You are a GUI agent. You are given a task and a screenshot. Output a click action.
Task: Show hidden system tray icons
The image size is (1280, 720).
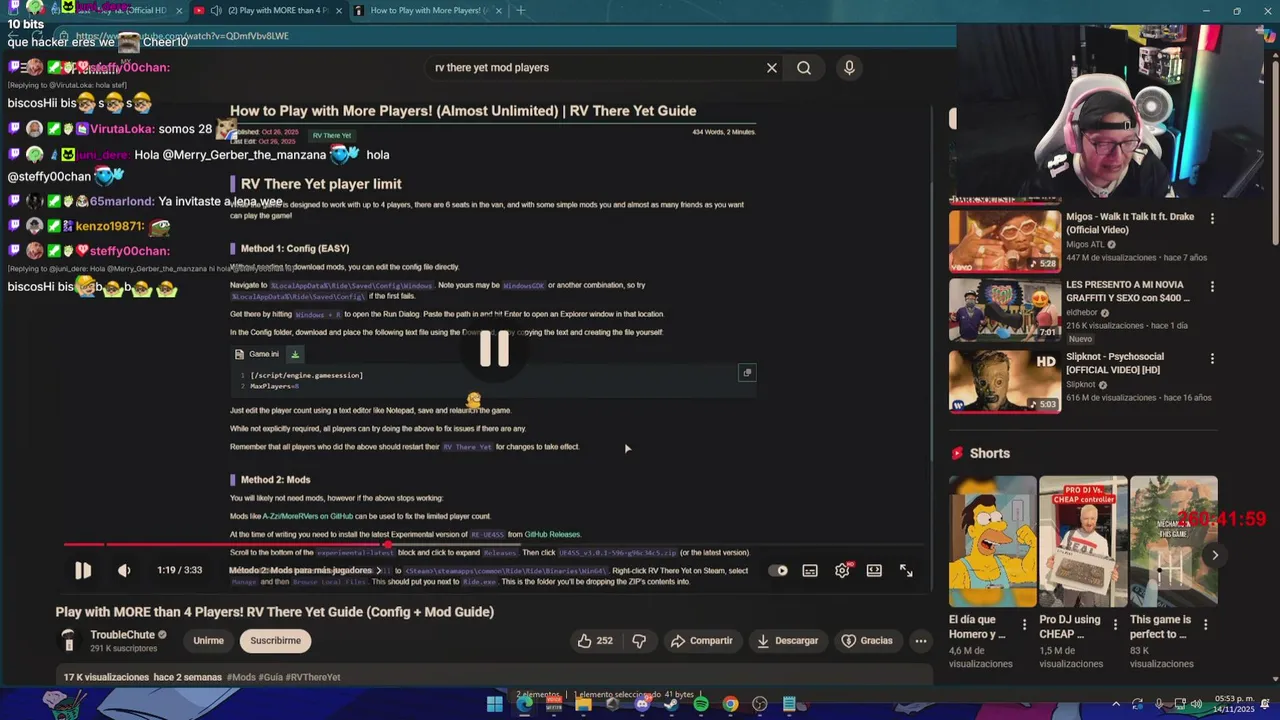(1116, 704)
